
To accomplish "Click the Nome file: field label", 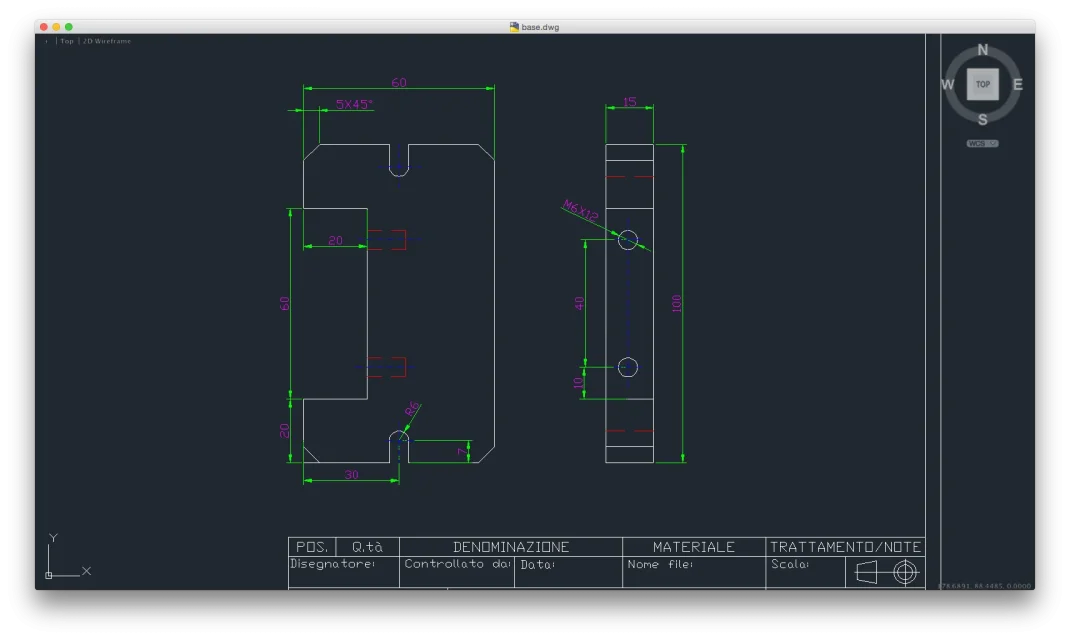I will [660, 565].
